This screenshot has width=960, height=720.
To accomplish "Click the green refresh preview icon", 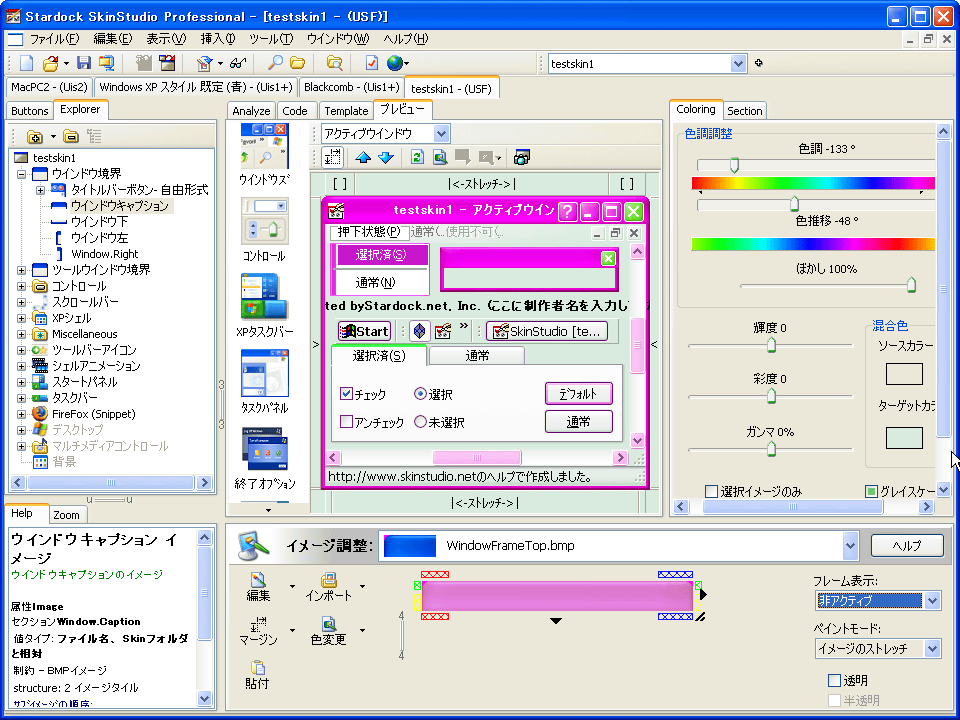I will (x=417, y=157).
